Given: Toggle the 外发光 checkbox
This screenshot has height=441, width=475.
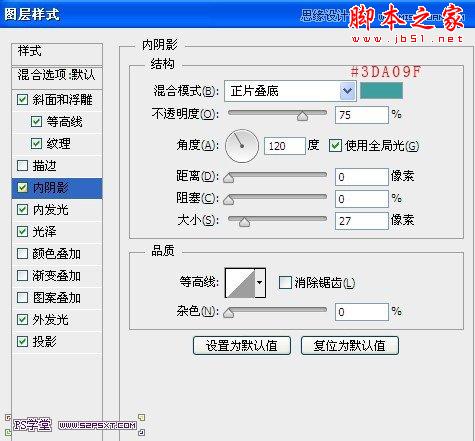Looking at the screenshot, I should pyautogui.click(x=22, y=319).
